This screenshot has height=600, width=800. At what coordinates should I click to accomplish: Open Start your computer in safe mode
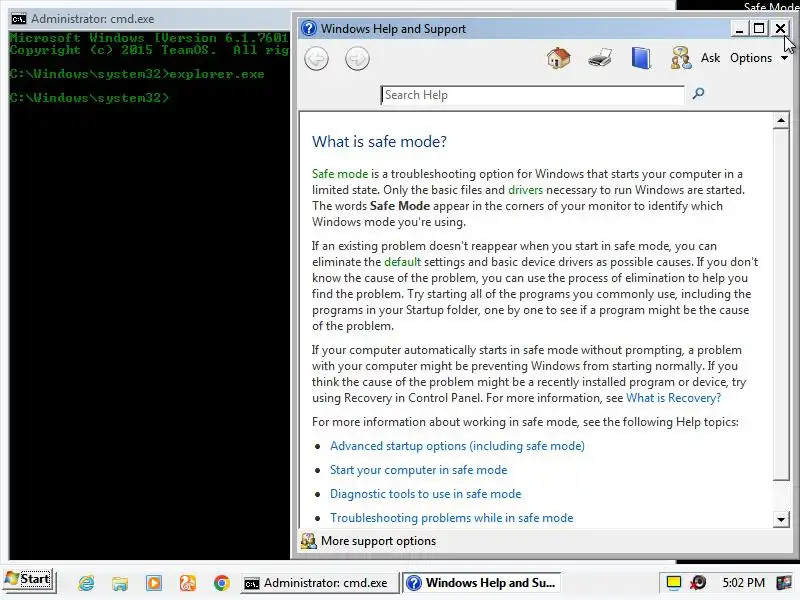tap(418, 470)
